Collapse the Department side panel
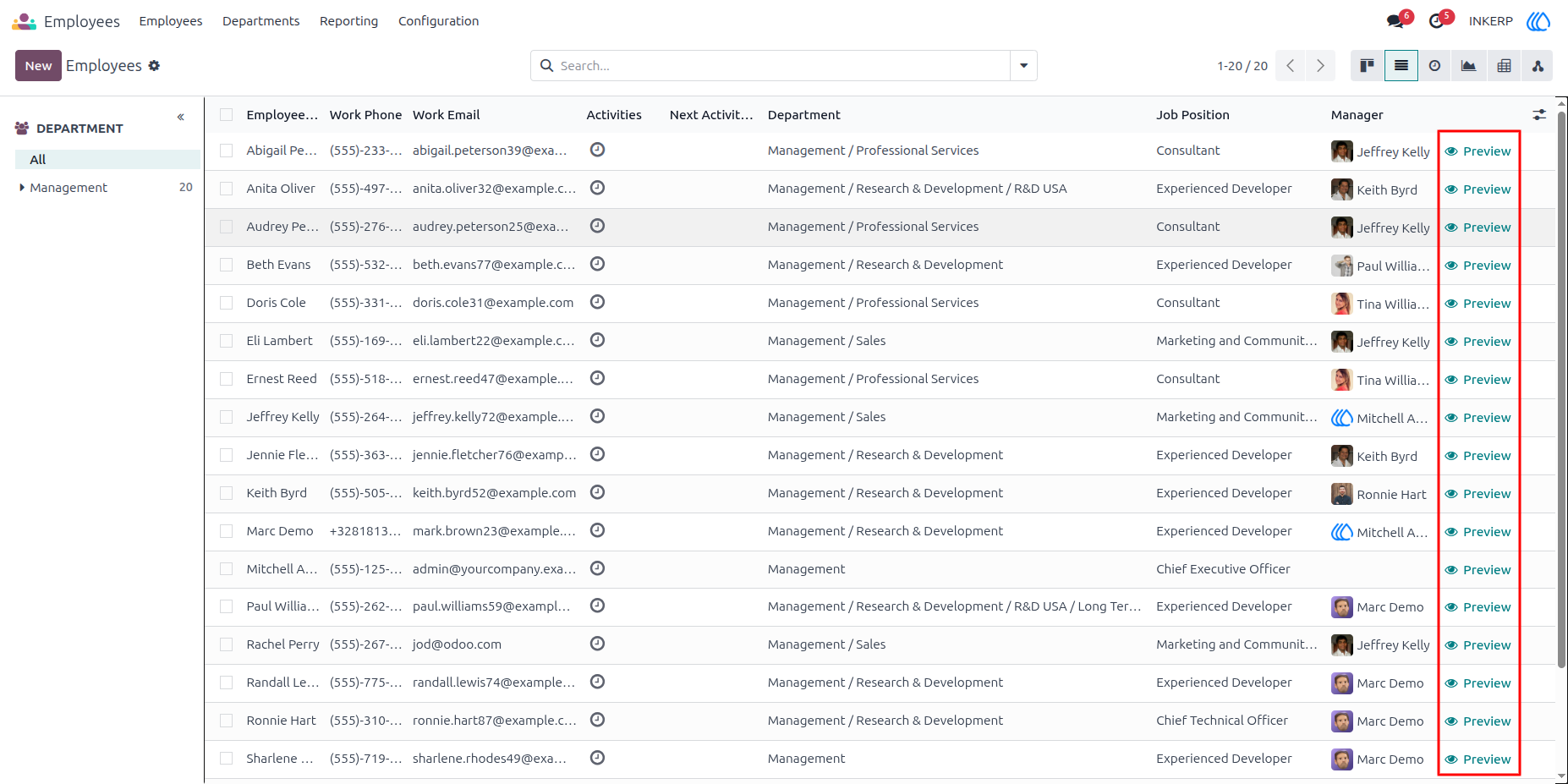1568x784 pixels. click(180, 117)
